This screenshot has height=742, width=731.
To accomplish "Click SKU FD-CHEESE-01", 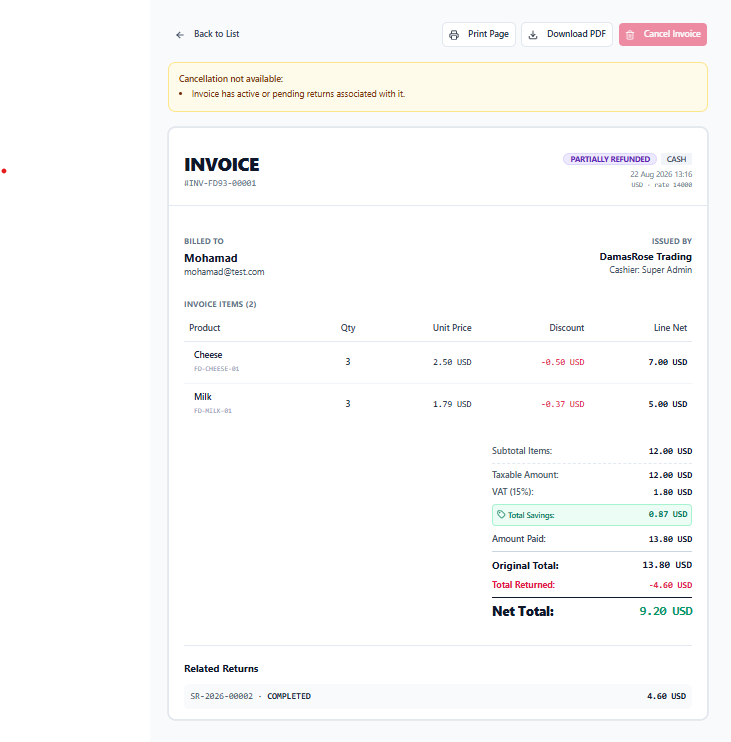I will (x=216, y=369).
